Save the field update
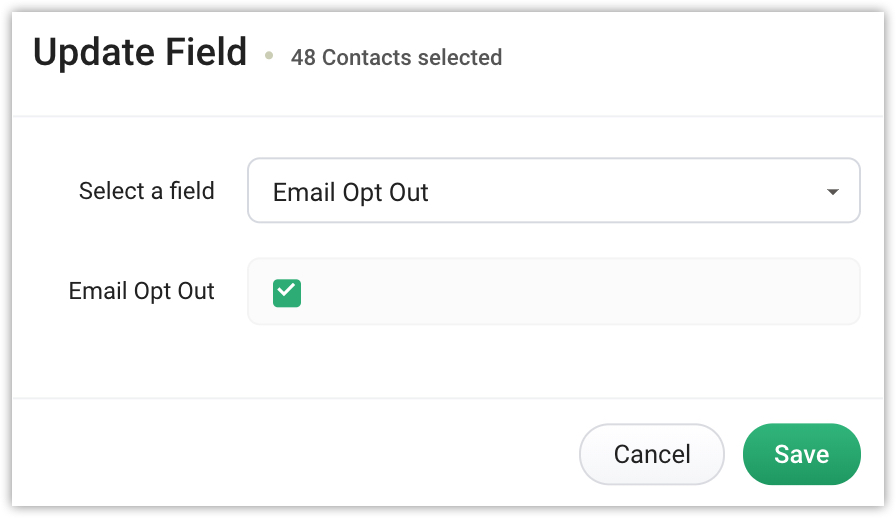This screenshot has height=518, width=896. pos(802,455)
